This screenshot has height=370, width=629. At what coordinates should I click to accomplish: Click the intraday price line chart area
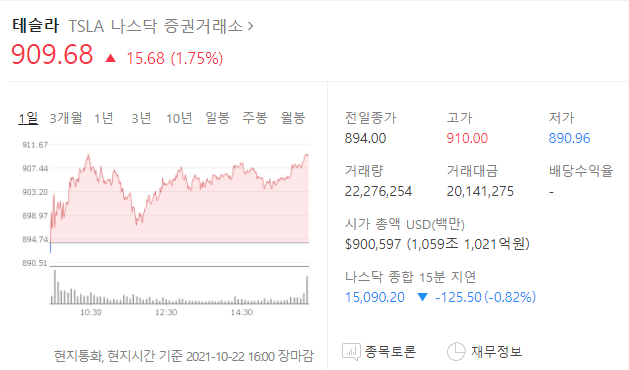click(179, 199)
